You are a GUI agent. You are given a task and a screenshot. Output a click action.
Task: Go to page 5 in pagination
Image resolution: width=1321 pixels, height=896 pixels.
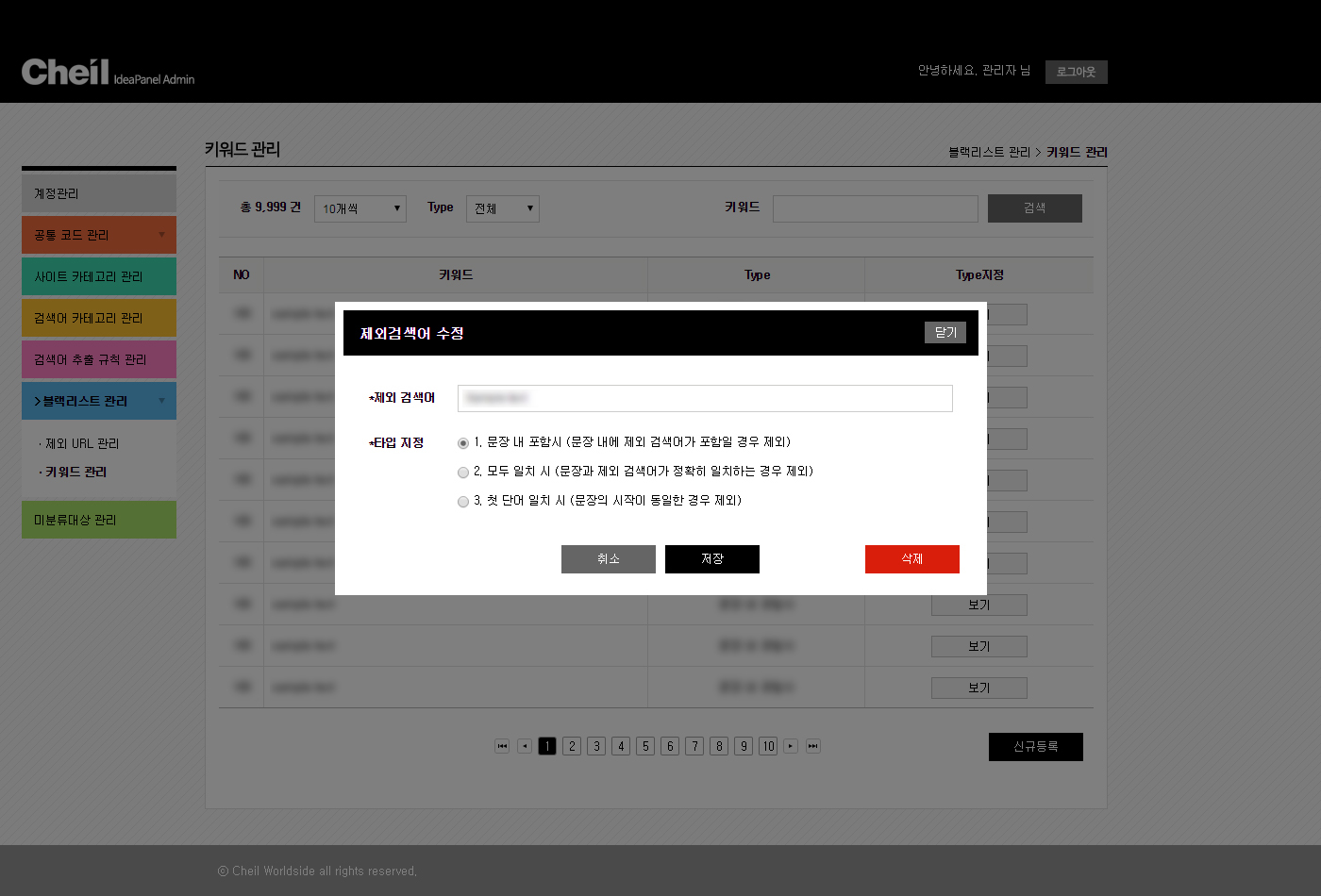(x=645, y=746)
